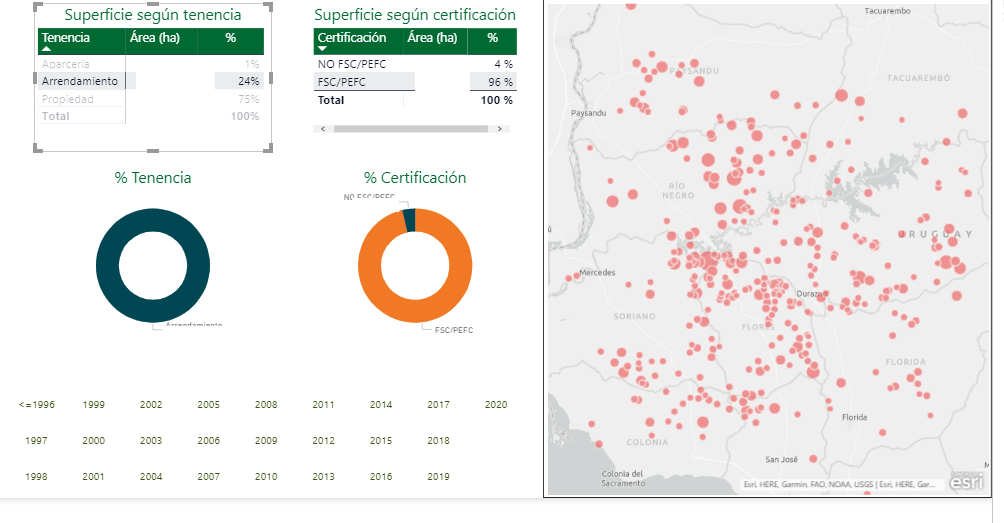Click the 96 % certification value
This screenshot has width=1004, height=523.
pos(501,82)
